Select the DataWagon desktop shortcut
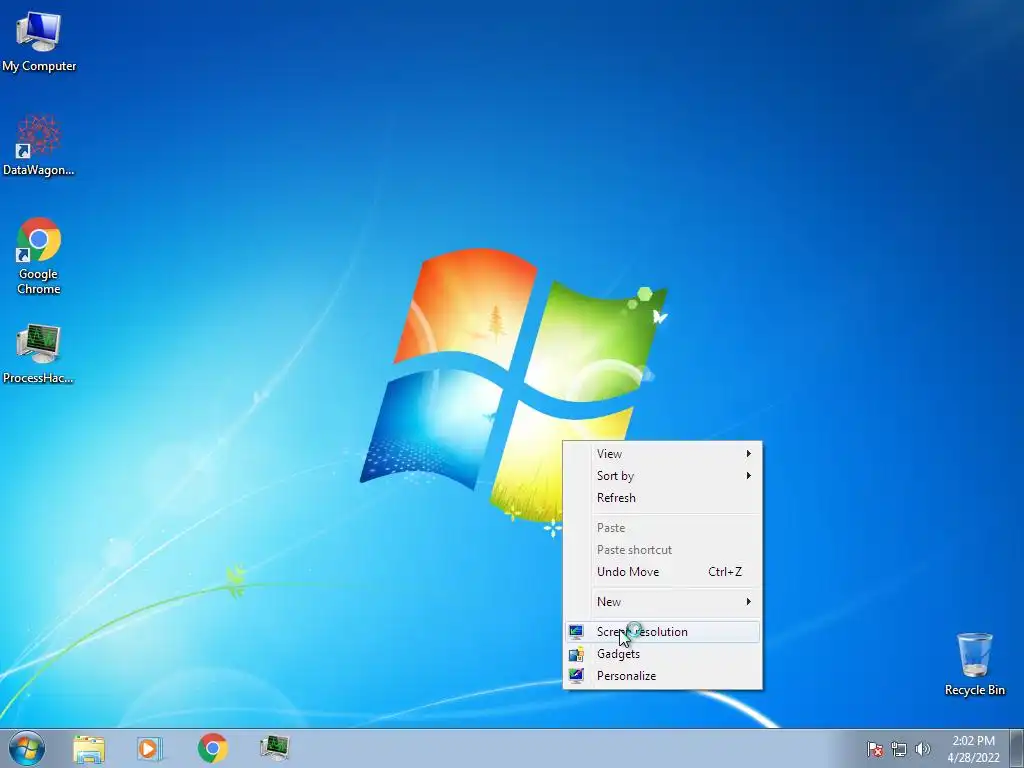 point(39,145)
